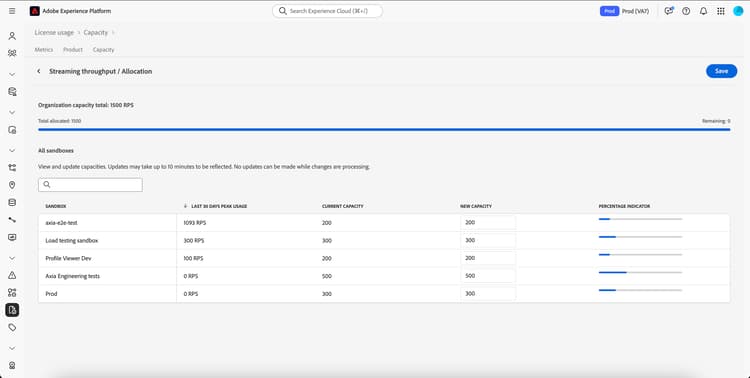
Task: Save the capacity allocation
Action: click(x=721, y=71)
